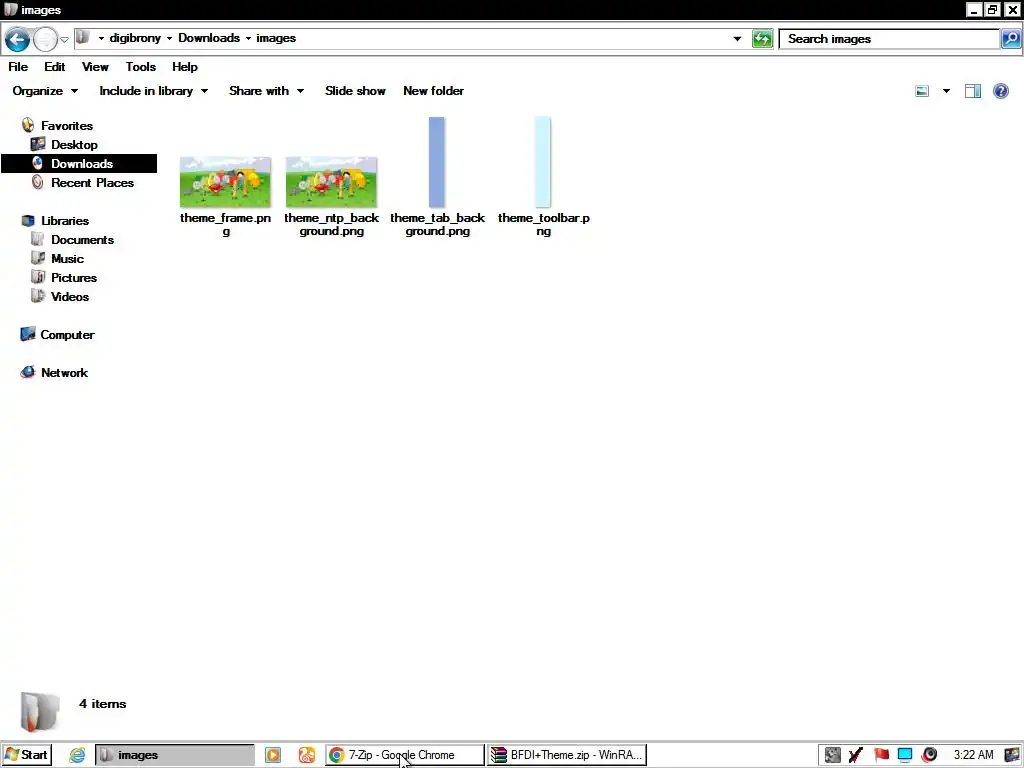Viewport: 1024px width, 768px height.
Task: Click the 3:22 AM clock
Action: point(974,755)
